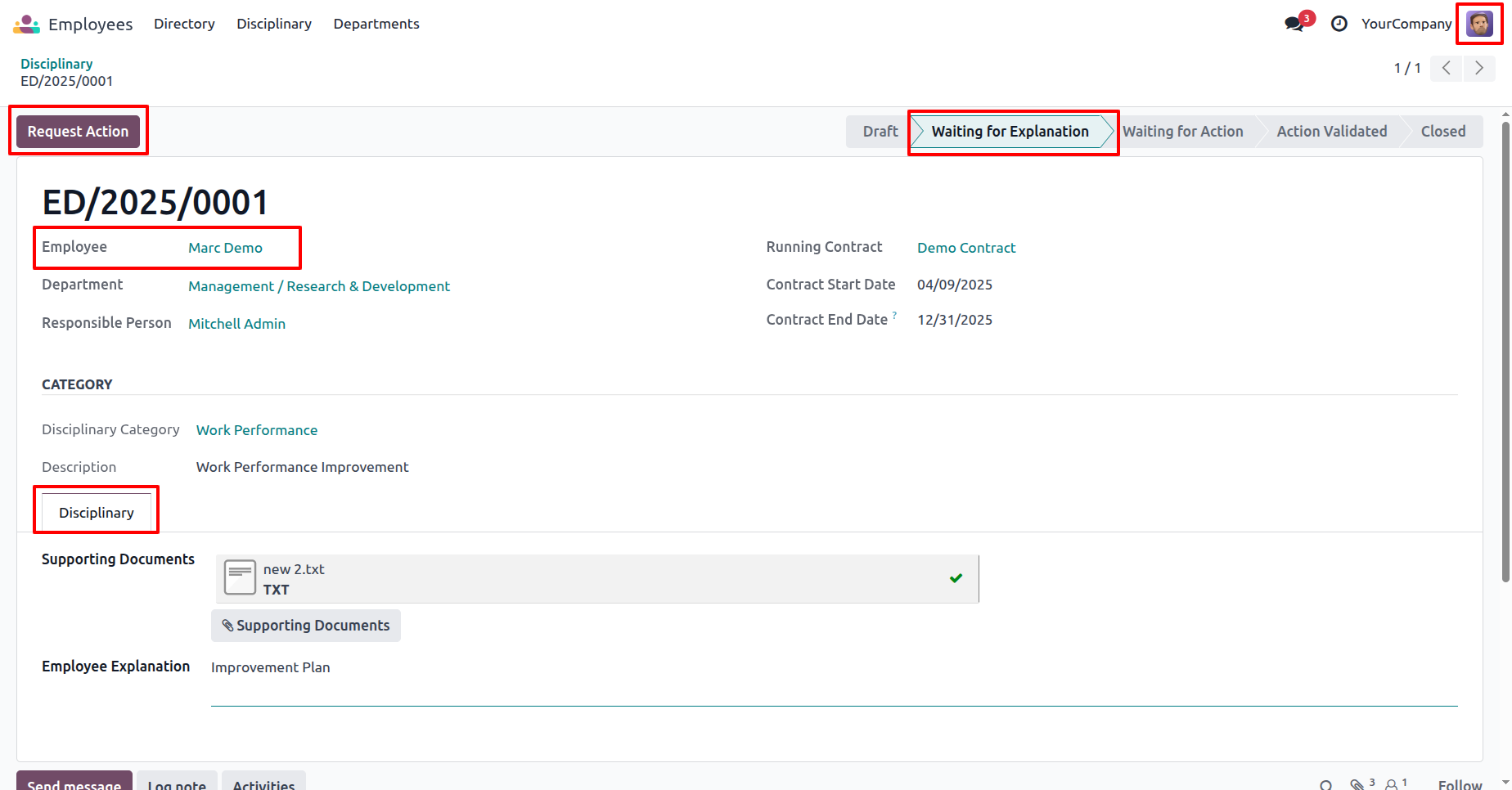Click the green checkmark on new 2.txt

point(956,578)
